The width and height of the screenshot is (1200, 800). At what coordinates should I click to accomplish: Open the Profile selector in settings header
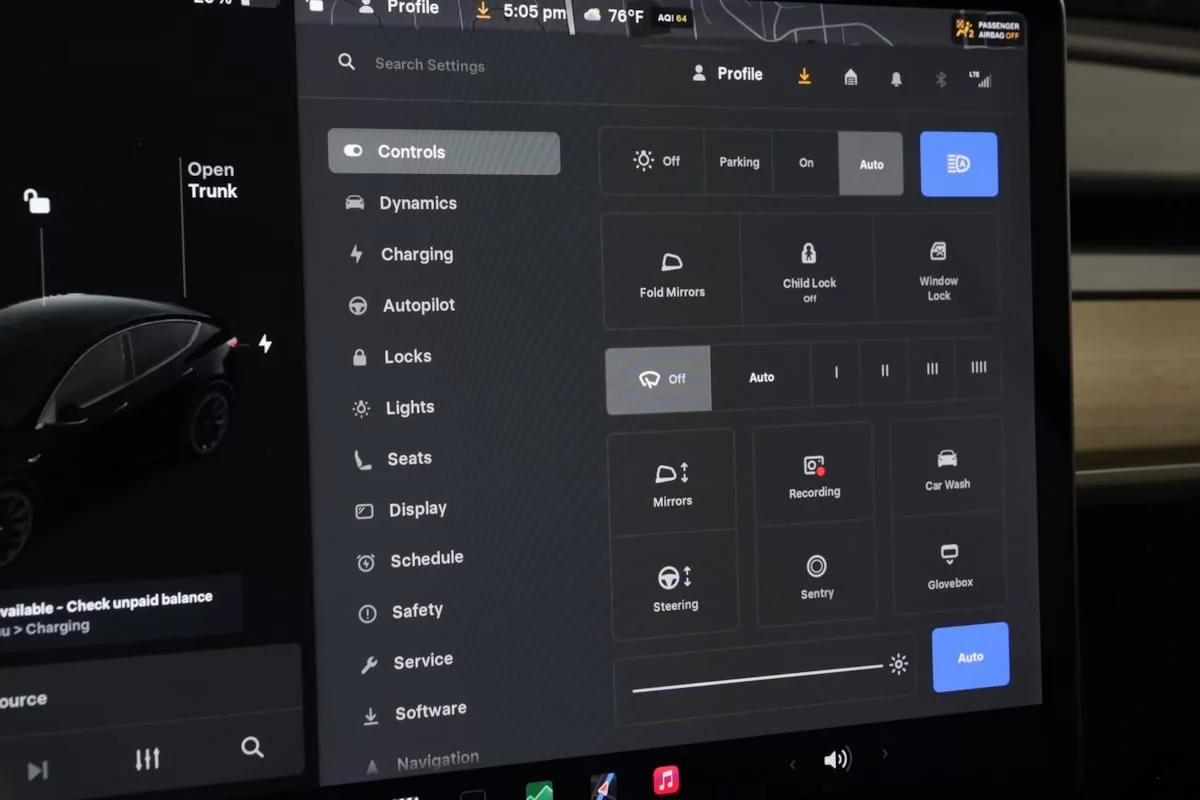pyautogui.click(x=728, y=74)
